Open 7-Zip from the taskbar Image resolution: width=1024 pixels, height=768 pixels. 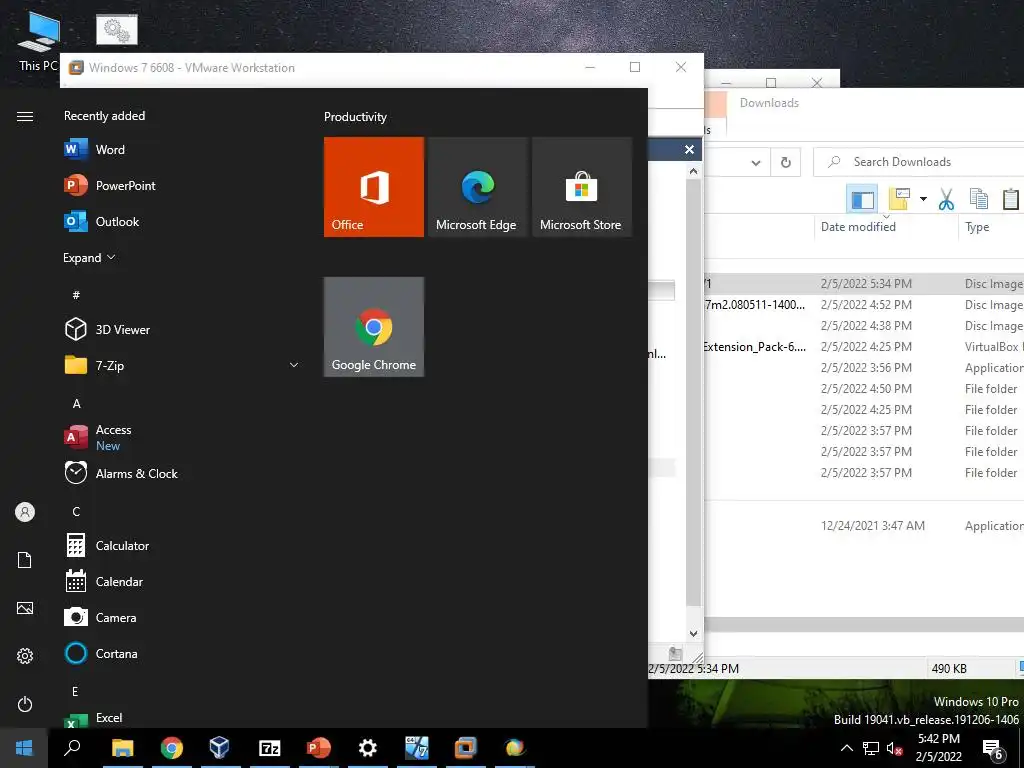point(270,748)
